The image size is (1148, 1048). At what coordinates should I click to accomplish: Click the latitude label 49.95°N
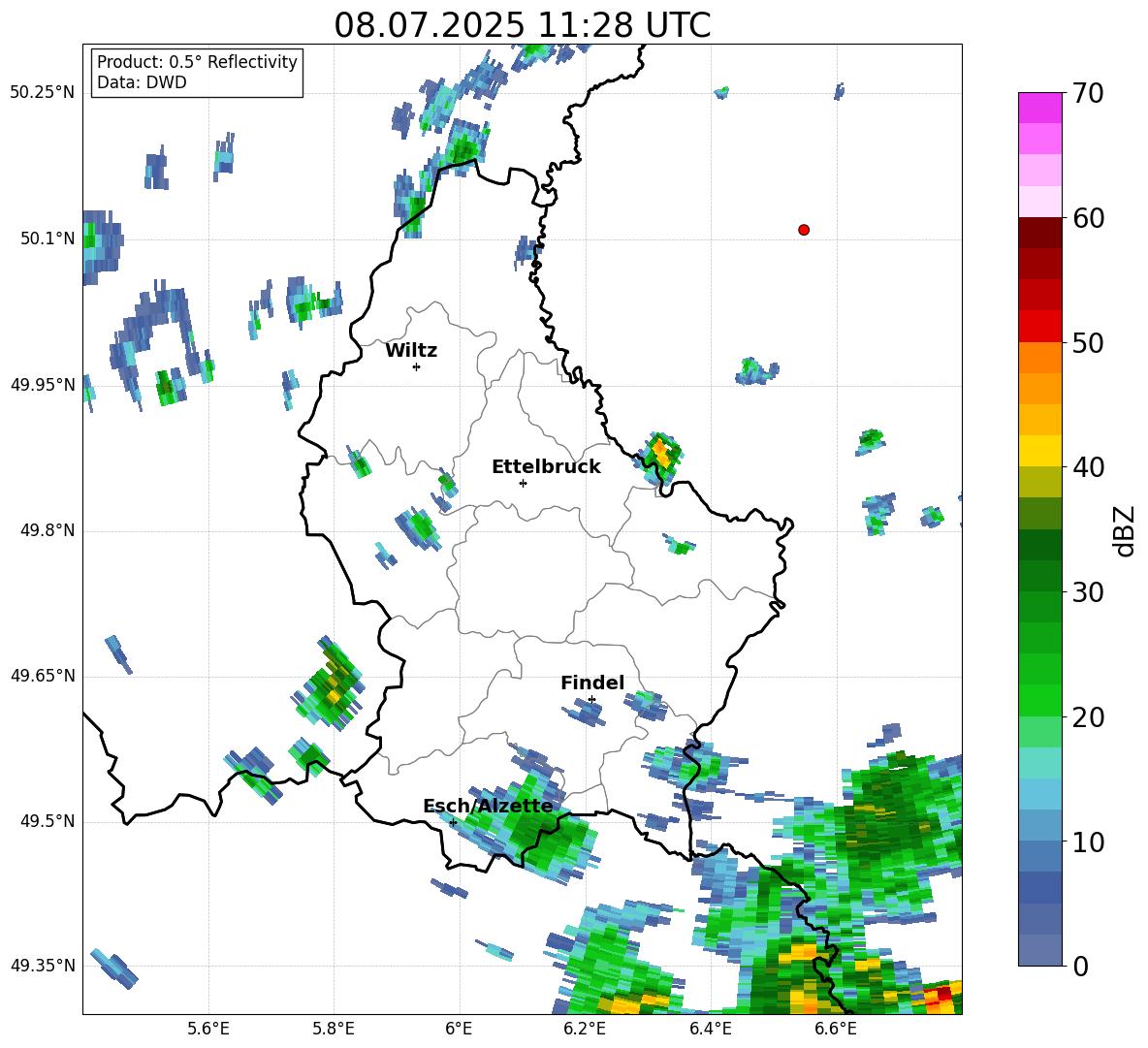point(43,385)
